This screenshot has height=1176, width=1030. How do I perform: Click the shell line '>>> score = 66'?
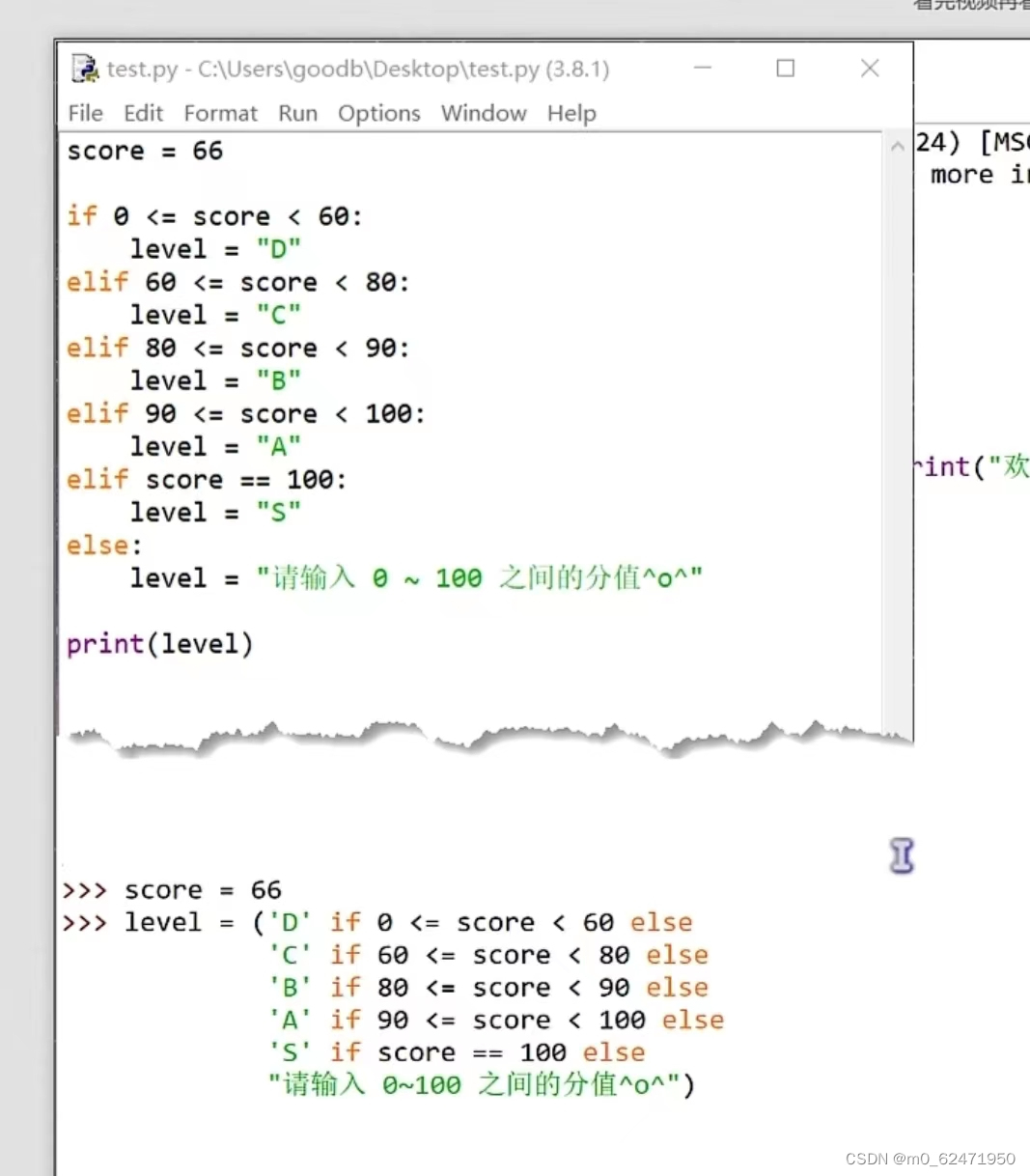click(172, 889)
